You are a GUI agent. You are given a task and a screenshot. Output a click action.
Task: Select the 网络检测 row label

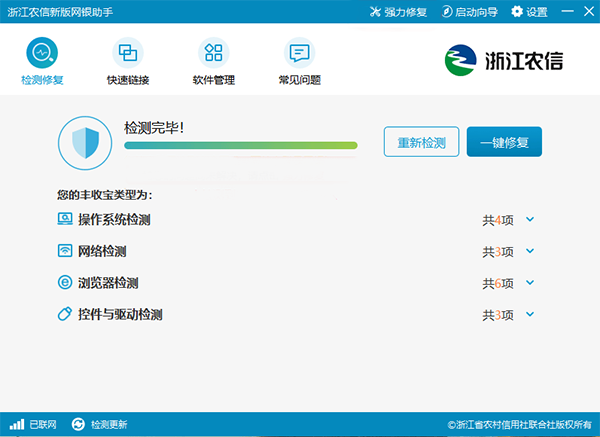102,251
